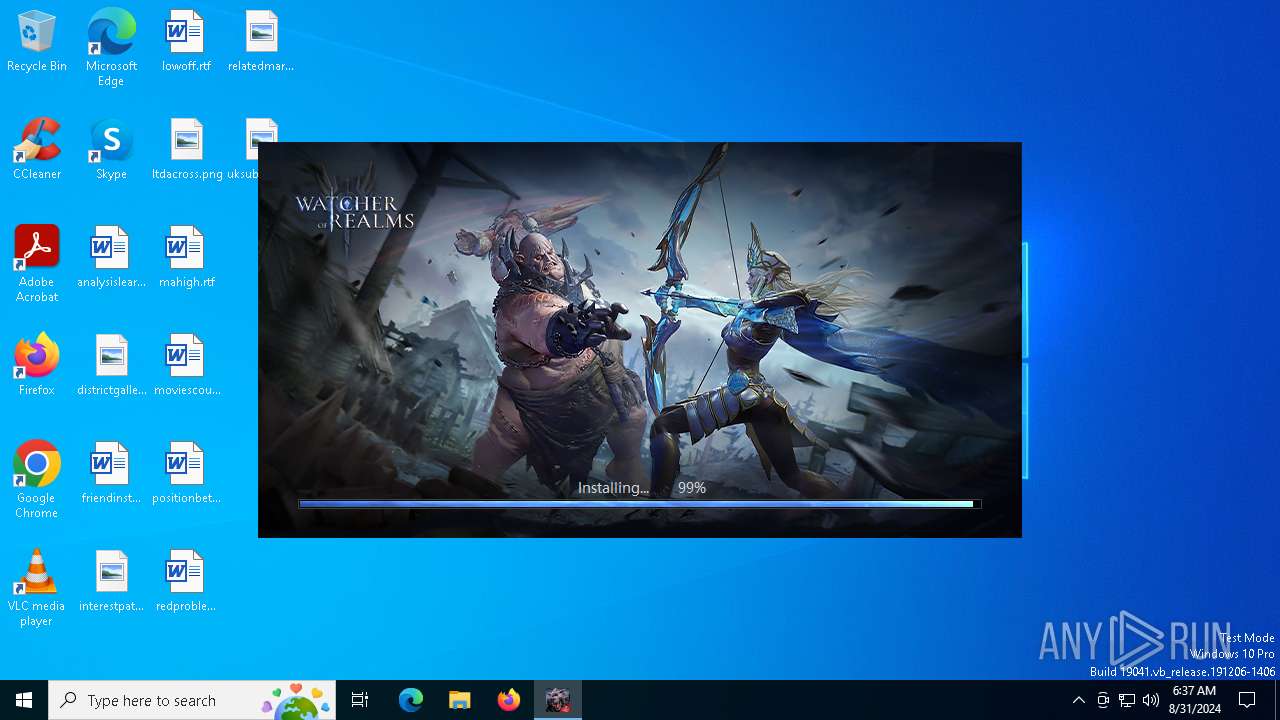
Task: Open the notification center icon
Action: 1248,700
